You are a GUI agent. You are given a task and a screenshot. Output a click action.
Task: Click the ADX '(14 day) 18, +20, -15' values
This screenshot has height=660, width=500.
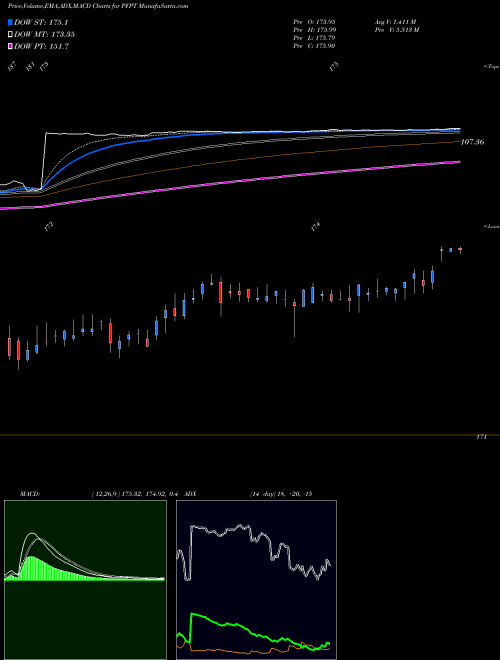pyautogui.click(x=280, y=494)
